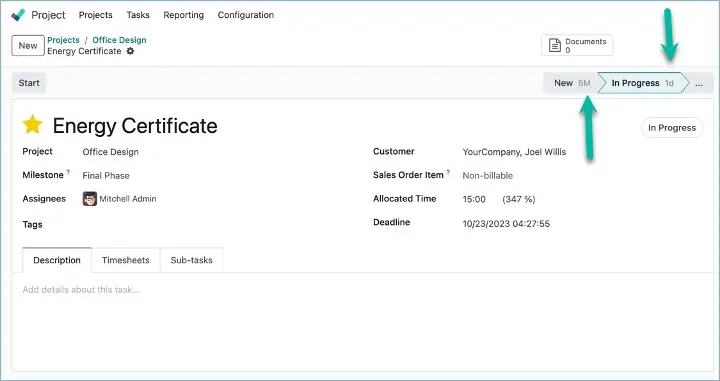Switch to the Description tab
The image size is (720, 381).
pyautogui.click(x=57, y=260)
